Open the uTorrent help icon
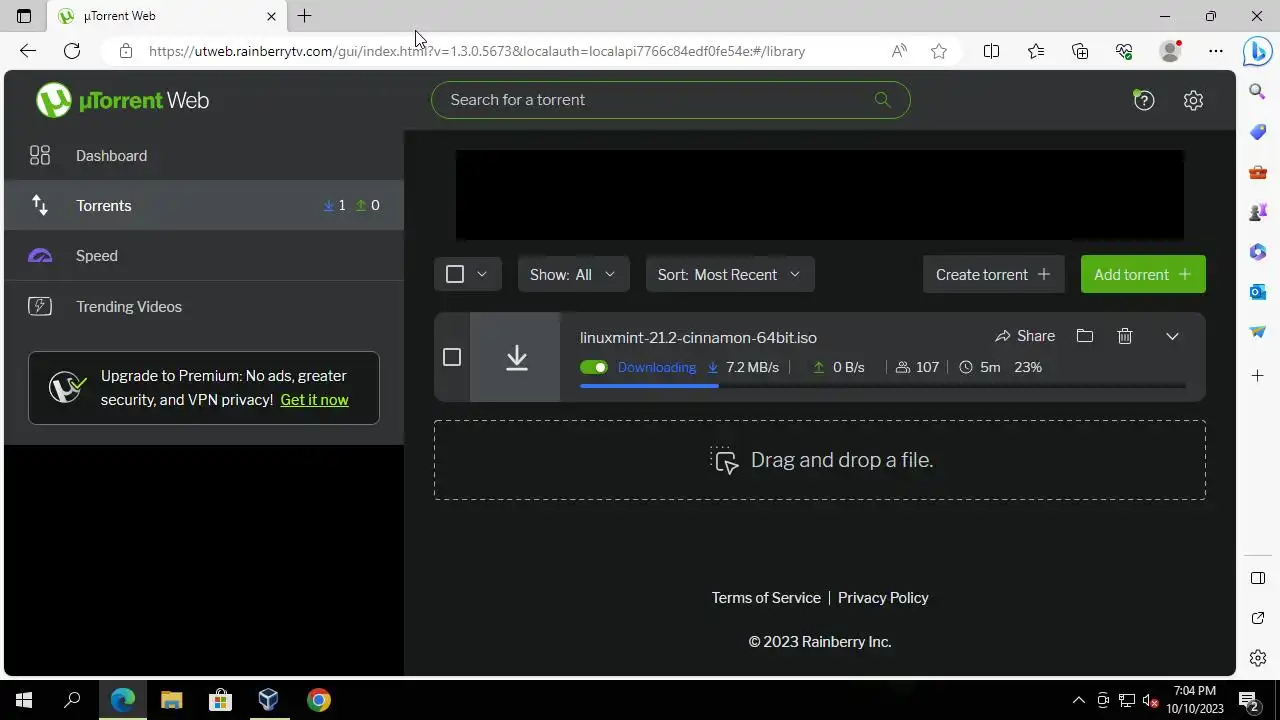The image size is (1280, 720). tap(1143, 100)
